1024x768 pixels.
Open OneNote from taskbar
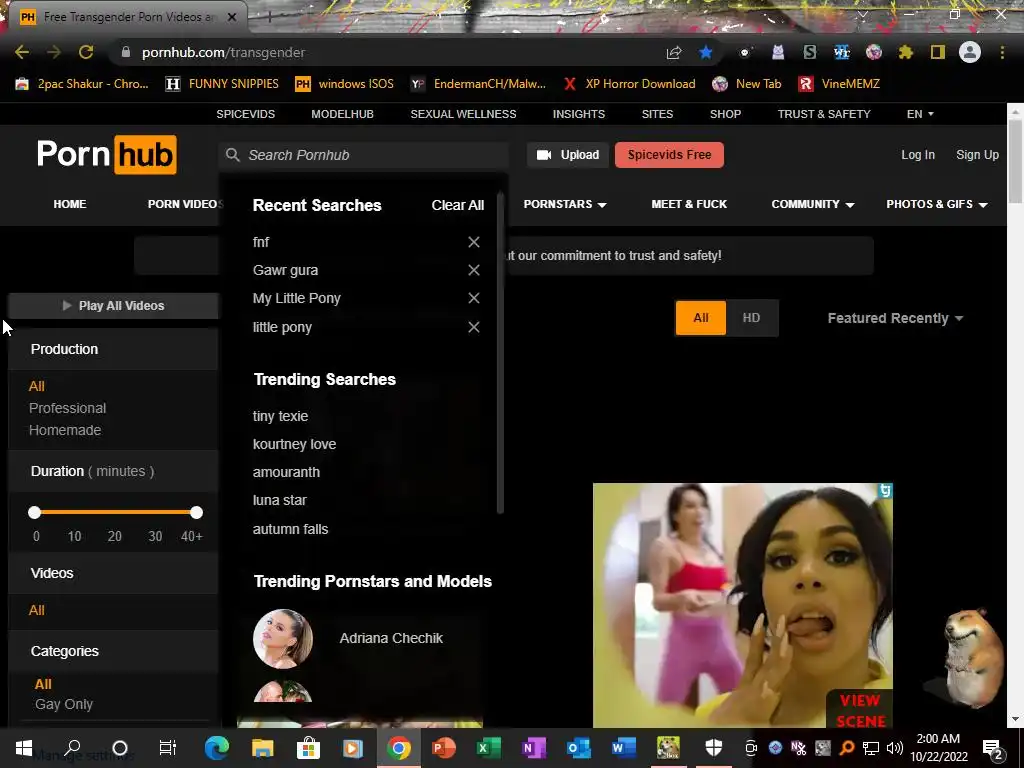coord(534,748)
